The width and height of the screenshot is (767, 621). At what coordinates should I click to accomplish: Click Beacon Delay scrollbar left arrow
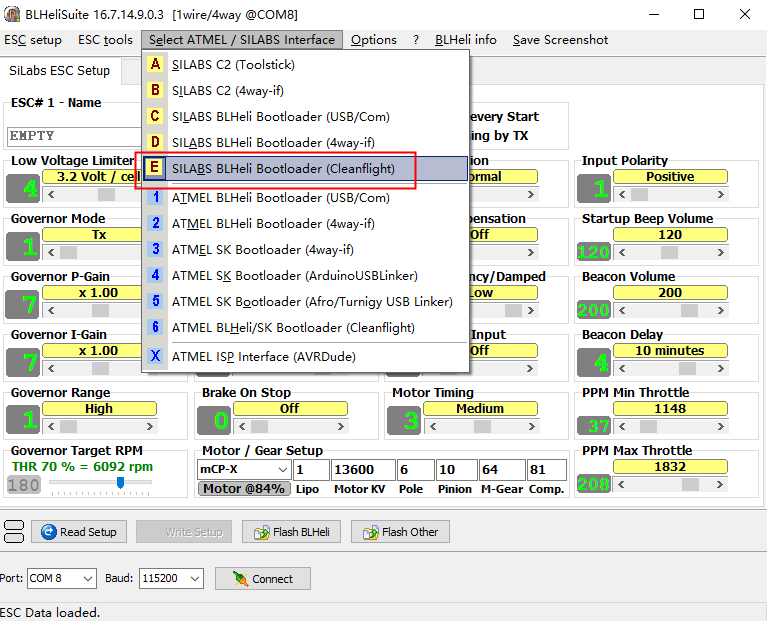point(622,368)
